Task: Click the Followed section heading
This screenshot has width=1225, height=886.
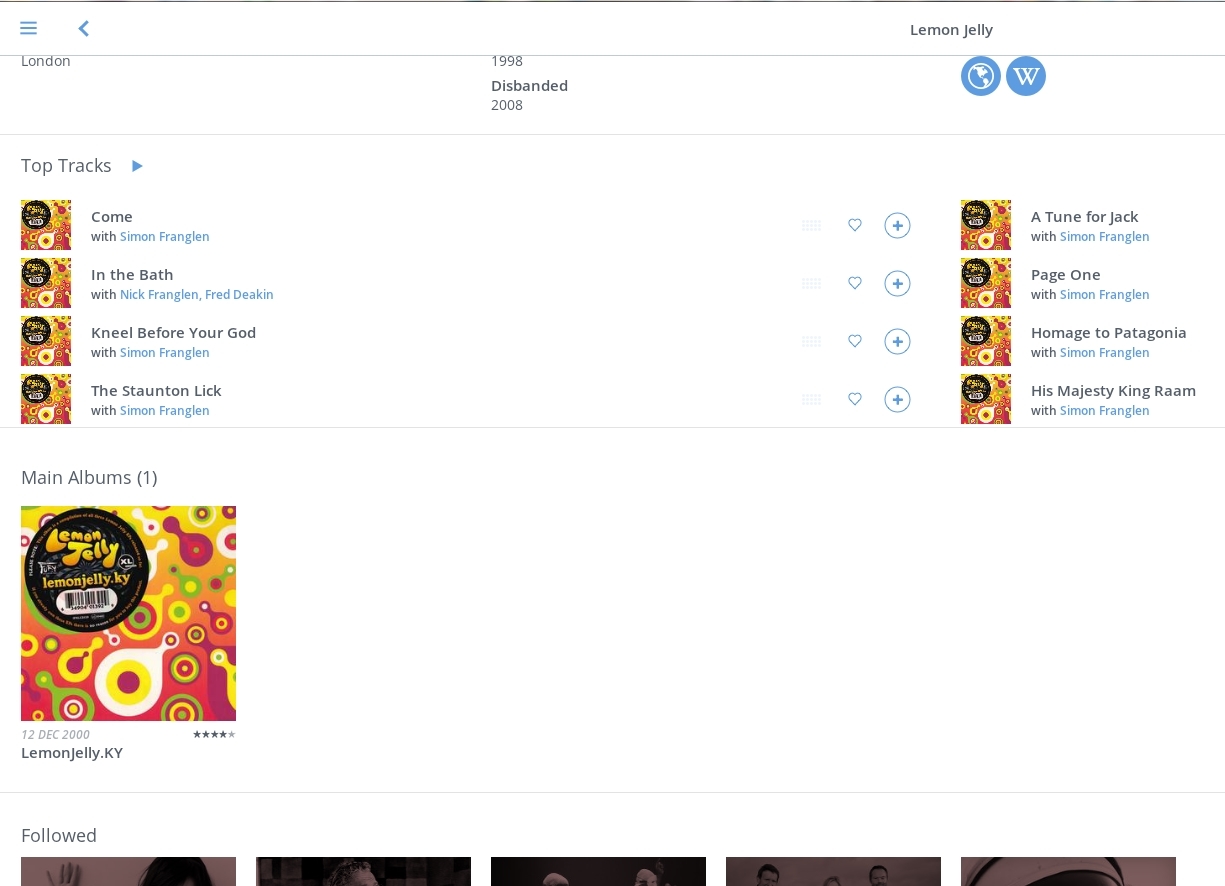Action: (59, 836)
